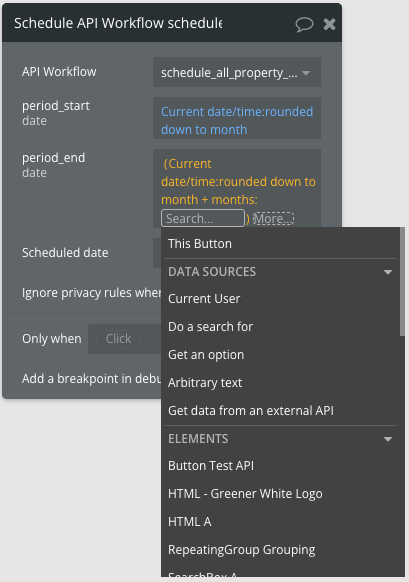Click the DATA SOURCES header text
This screenshot has width=409, height=582.
click(x=212, y=272)
